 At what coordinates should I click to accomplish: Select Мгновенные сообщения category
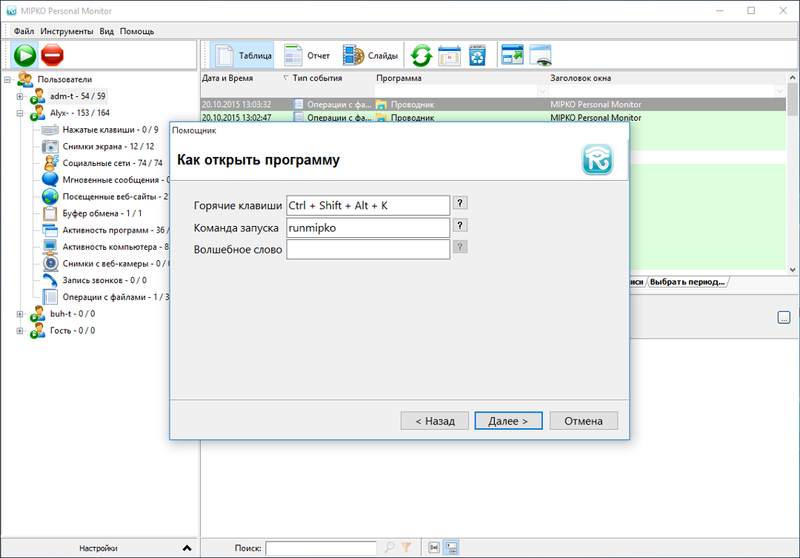[x=115, y=180]
